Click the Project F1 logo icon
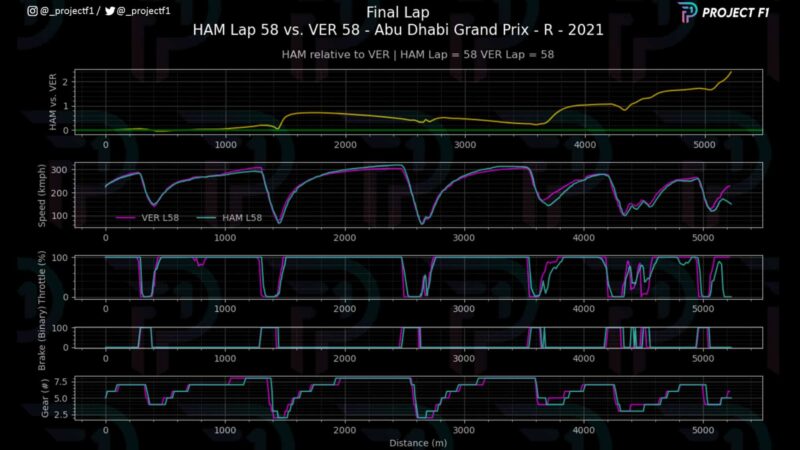Image resolution: width=800 pixels, height=450 pixels. coord(687,12)
